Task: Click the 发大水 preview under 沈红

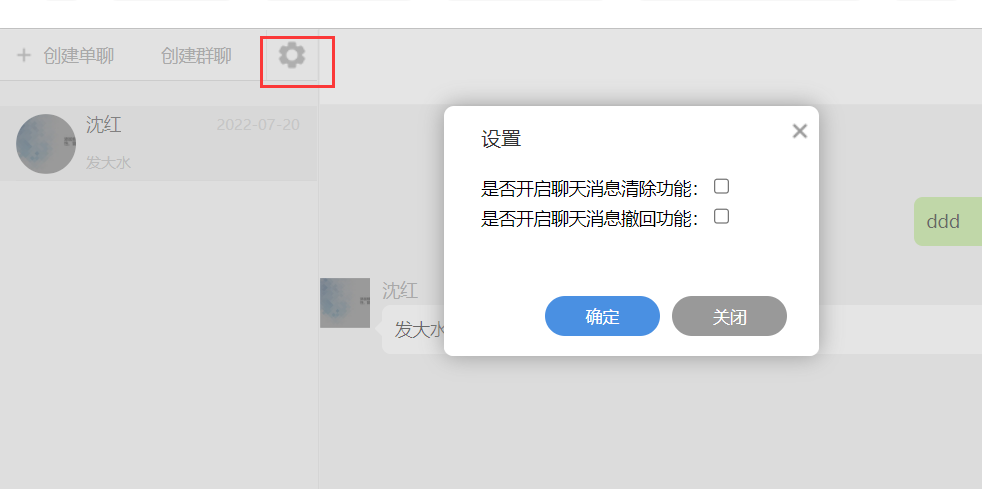Action: pos(108,163)
